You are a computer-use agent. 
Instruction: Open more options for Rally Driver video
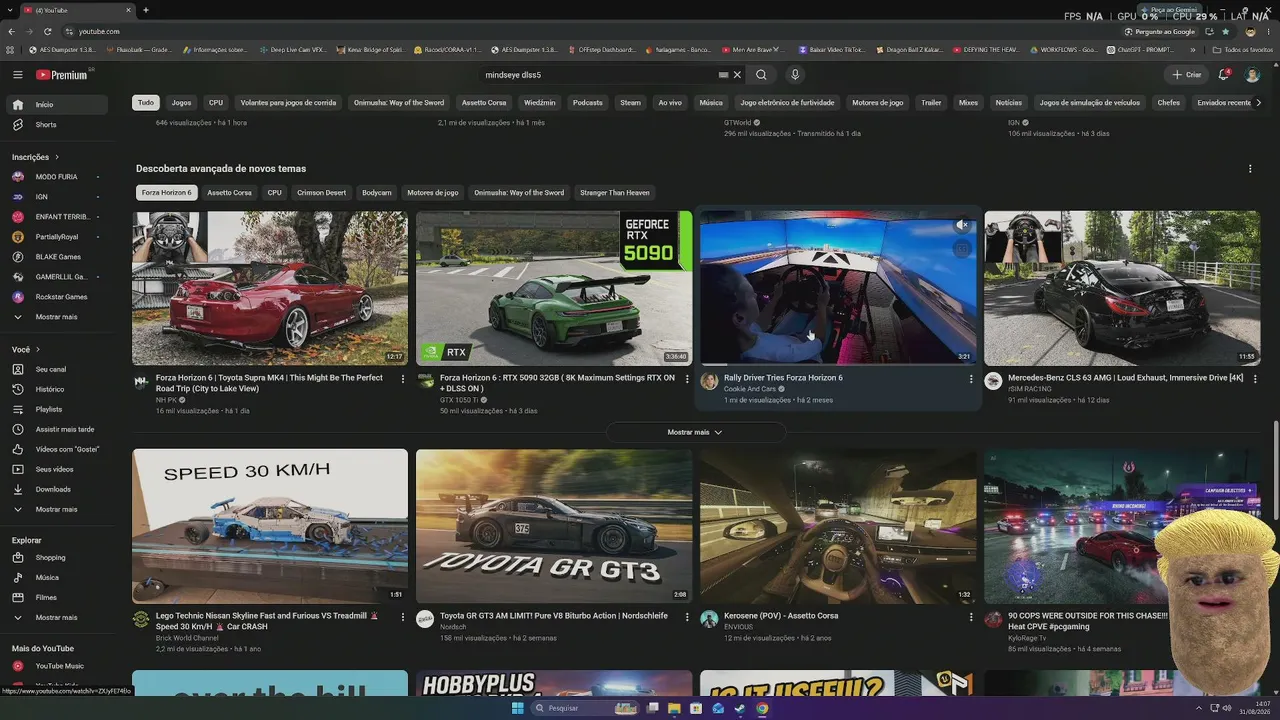click(971, 379)
